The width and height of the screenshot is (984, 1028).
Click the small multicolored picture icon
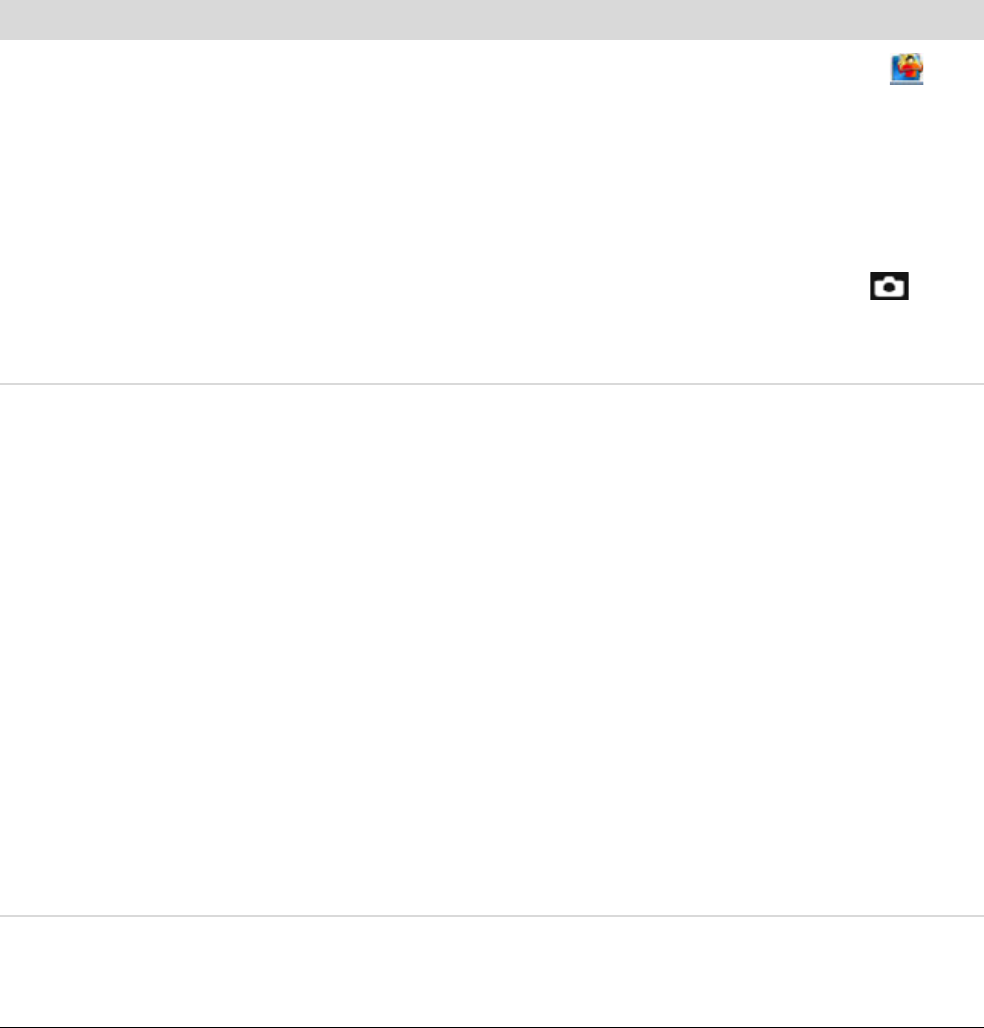(906, 69)
